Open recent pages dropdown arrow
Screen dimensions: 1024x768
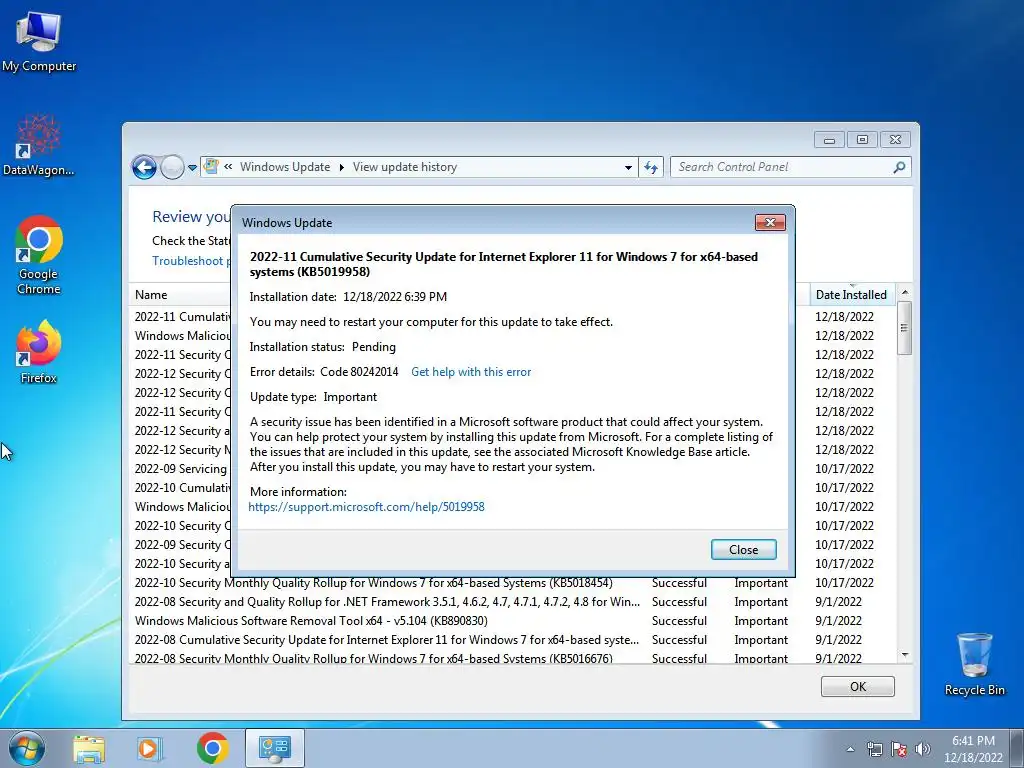193,168
